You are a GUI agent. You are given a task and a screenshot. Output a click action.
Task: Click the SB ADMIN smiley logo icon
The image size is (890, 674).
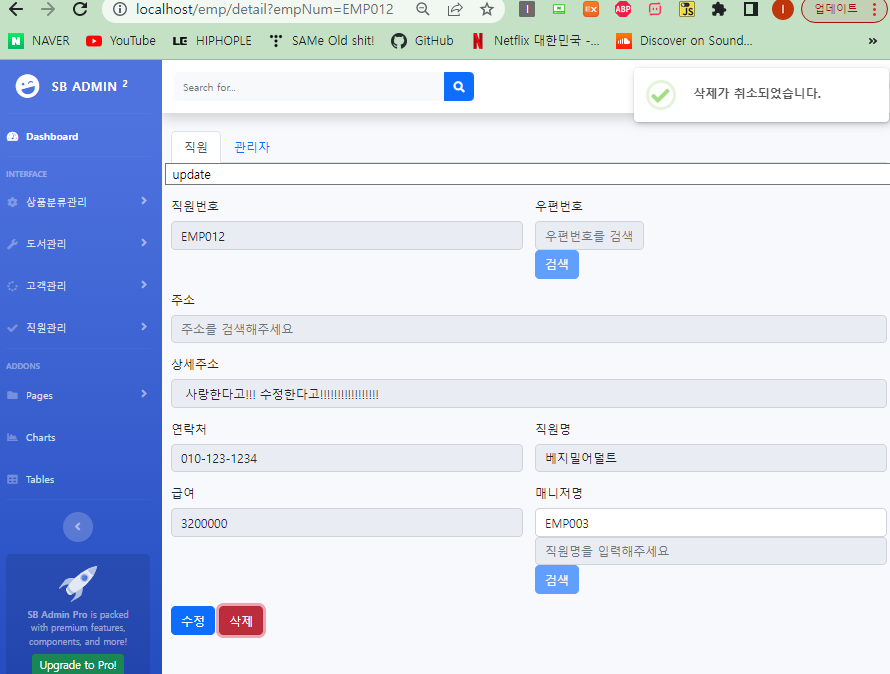pyautogui.click(x=27, y=86)
